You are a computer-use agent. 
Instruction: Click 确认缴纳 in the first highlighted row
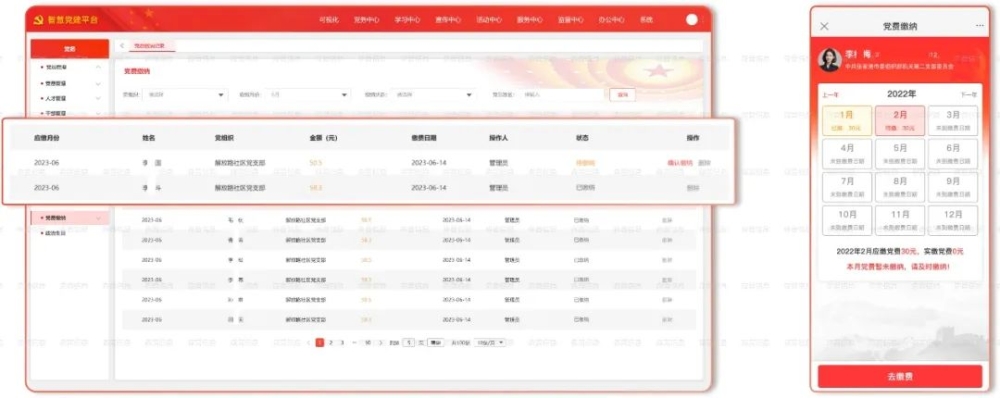click(x=680, y=163)
